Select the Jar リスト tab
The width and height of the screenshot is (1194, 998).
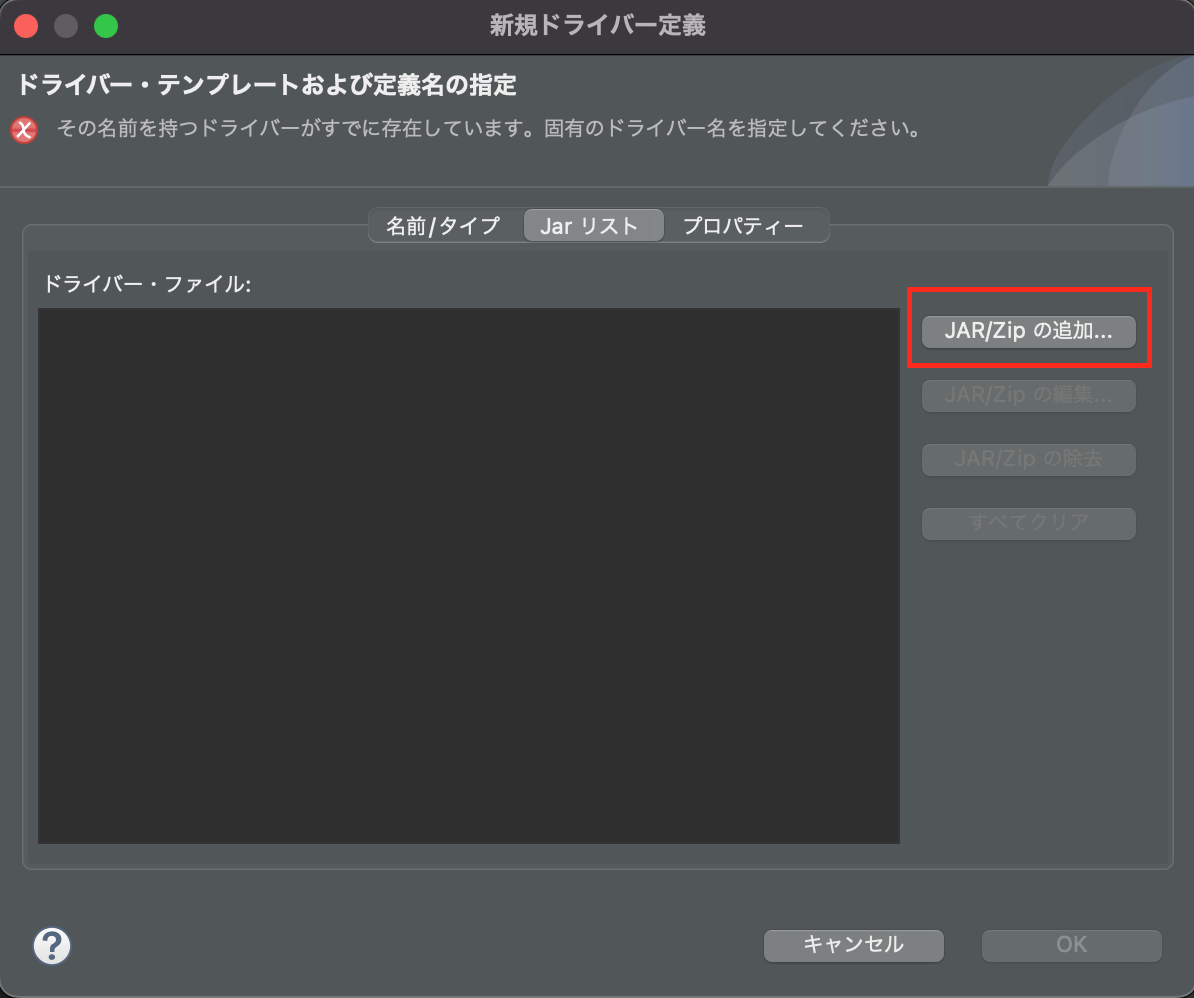click(x=589, y=226)
